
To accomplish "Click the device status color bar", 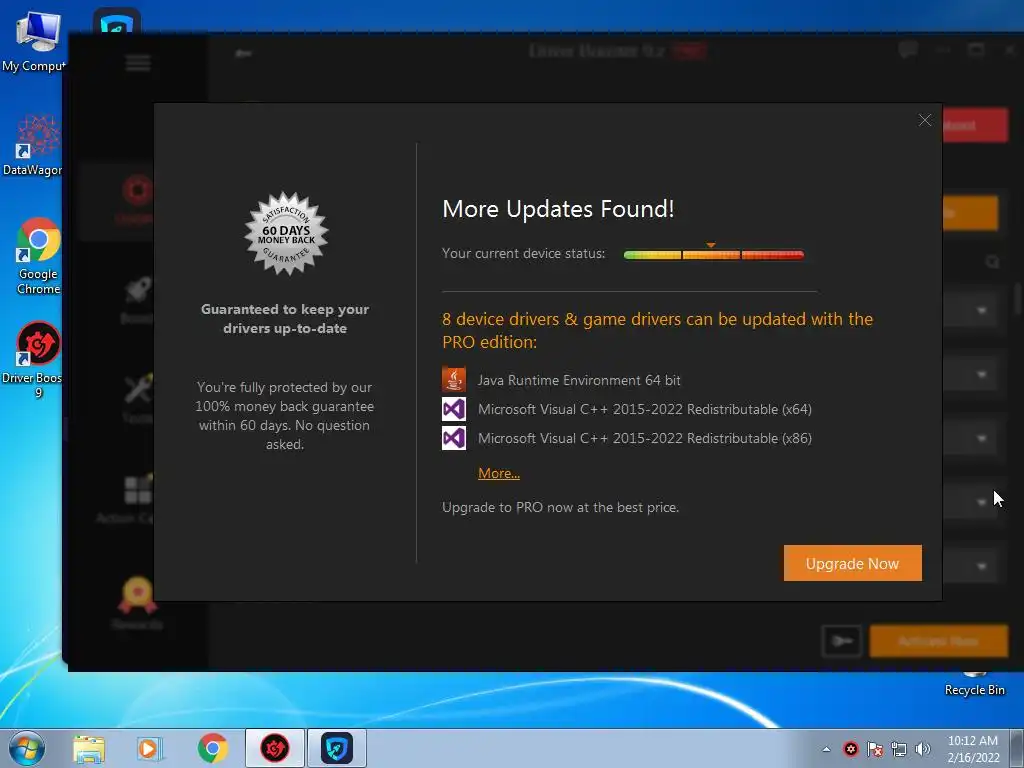I will pos(714,255).
